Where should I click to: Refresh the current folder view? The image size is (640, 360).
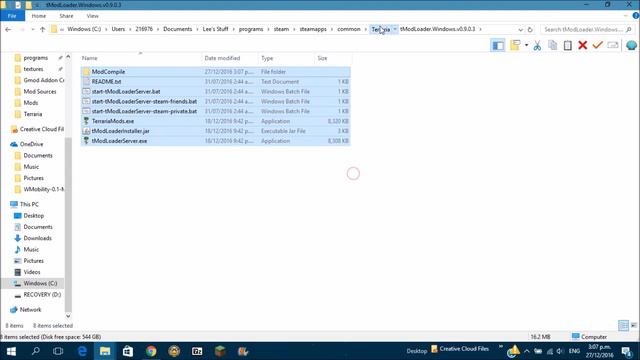tap(530, 29)
